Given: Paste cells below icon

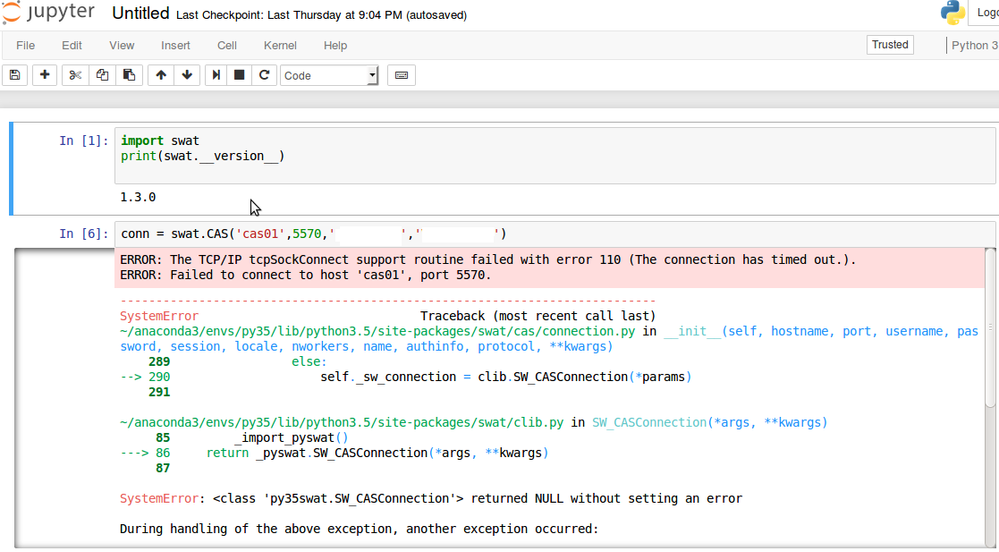Looking at the screenshot, I should coord(129,75).
